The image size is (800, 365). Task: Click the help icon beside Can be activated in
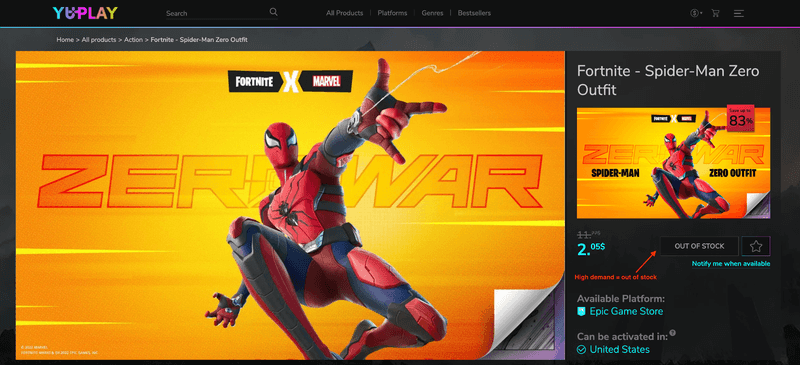pyautogui.click(x=672, y=333)
